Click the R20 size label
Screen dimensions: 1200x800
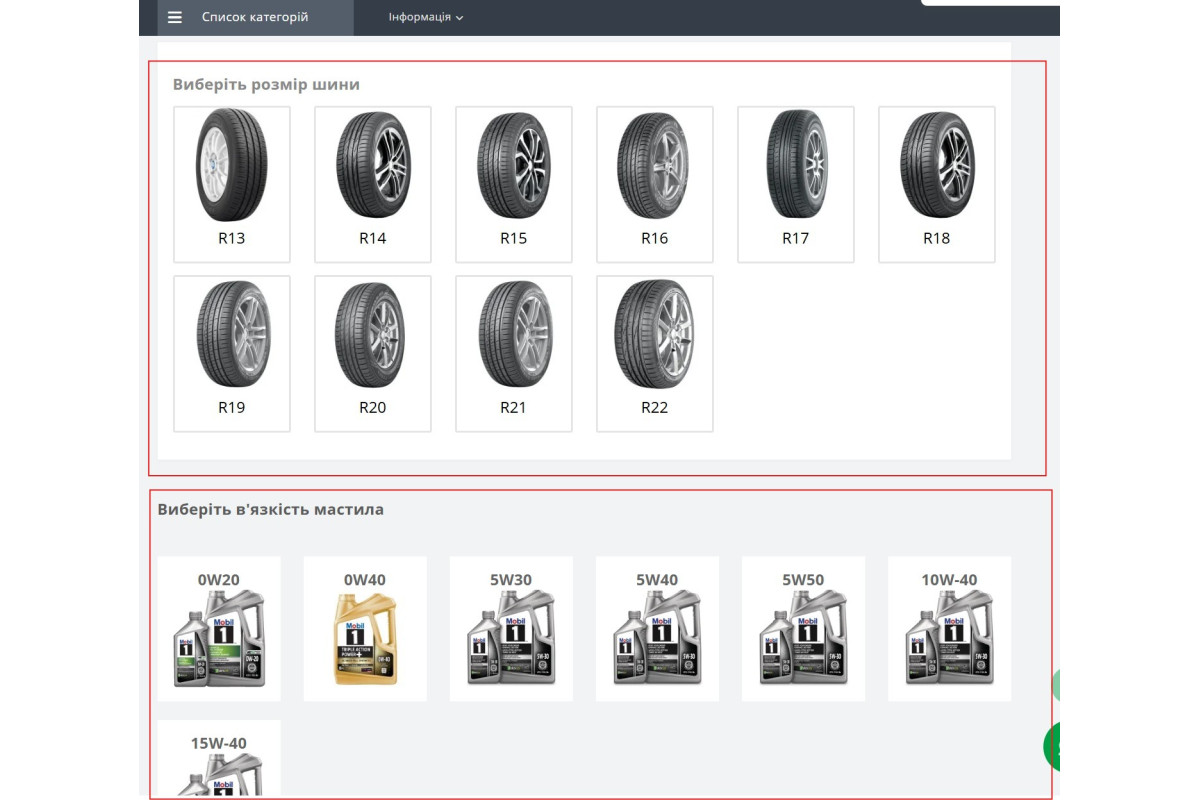pyautogui.click(x=373, y=407)
